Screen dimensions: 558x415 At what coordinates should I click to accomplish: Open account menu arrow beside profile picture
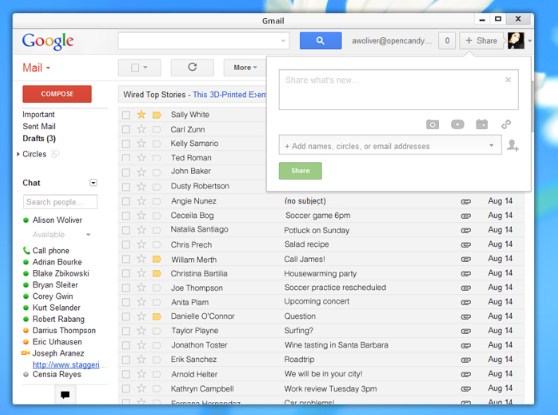(530, 41)
